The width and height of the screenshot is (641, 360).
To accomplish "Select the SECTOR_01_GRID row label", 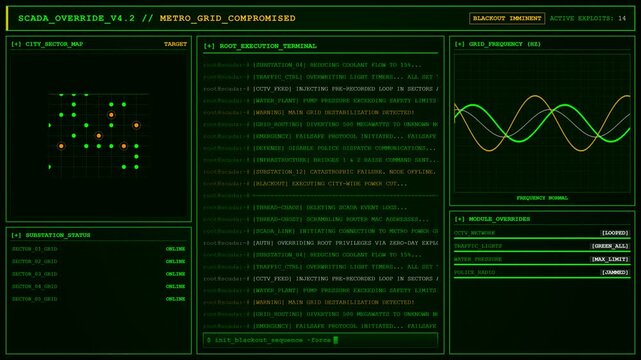I will [35, 249].
